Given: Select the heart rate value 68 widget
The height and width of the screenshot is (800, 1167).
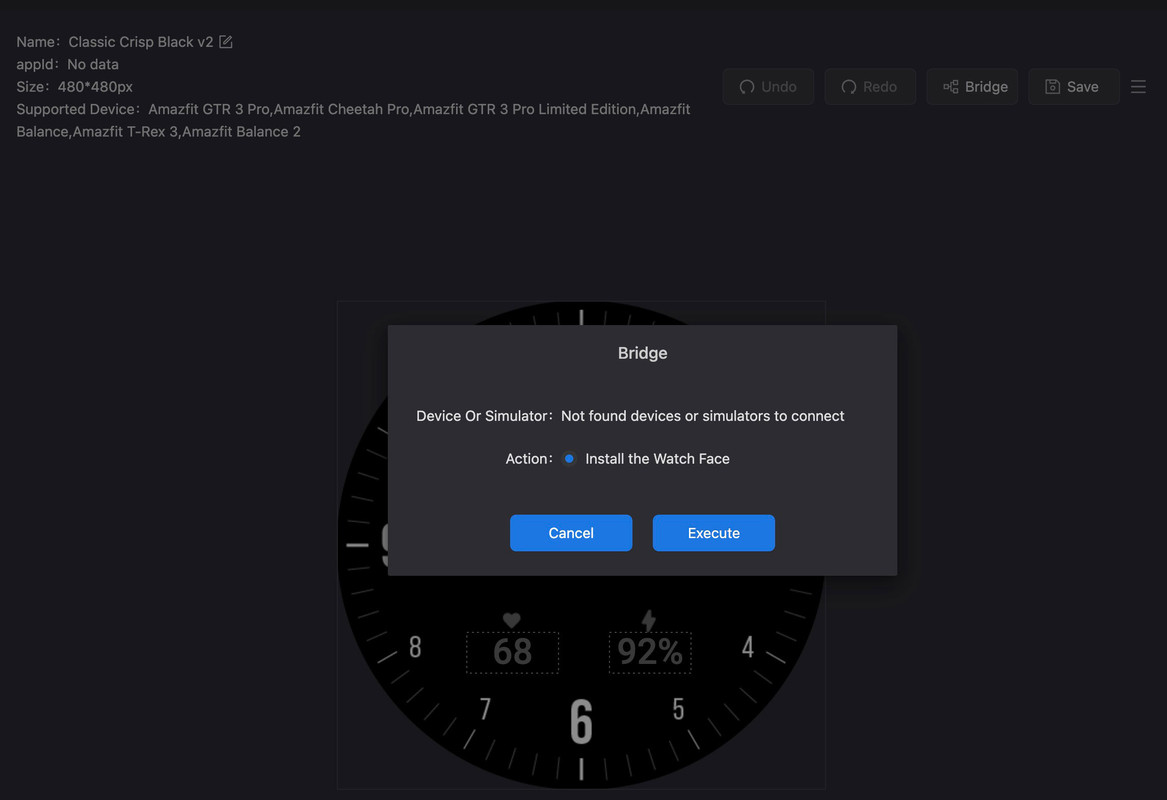Looking at the screenshot, I should pyautogui.click(x=512, y=653).
